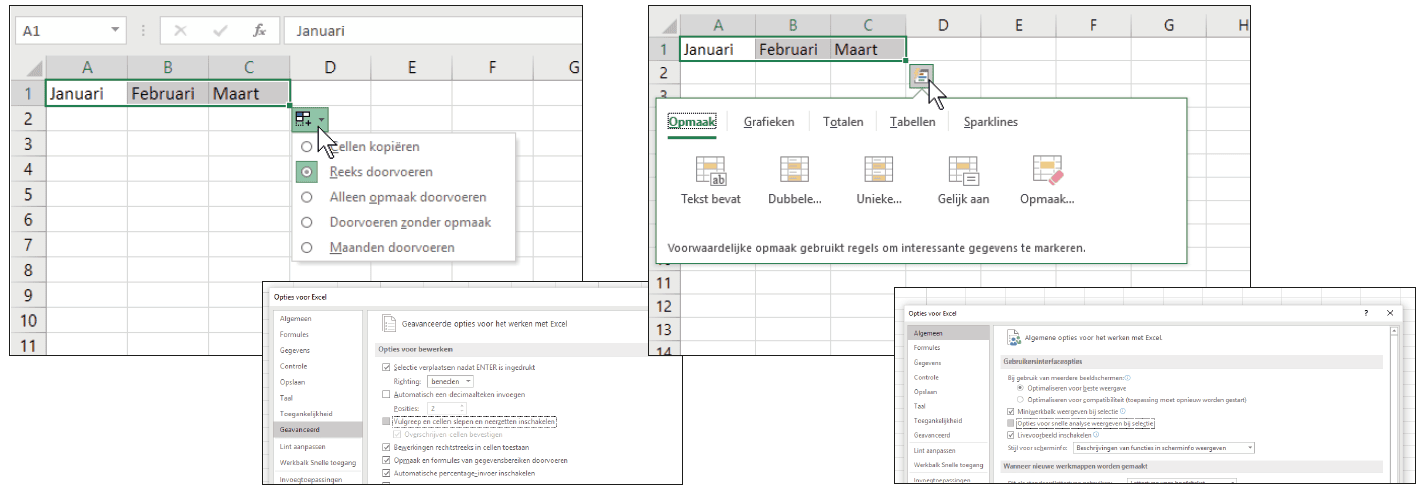Select 'Doorvoeren zonder opmaak' option
Viewport: 1424px width, 498px height.
(306, 222)
